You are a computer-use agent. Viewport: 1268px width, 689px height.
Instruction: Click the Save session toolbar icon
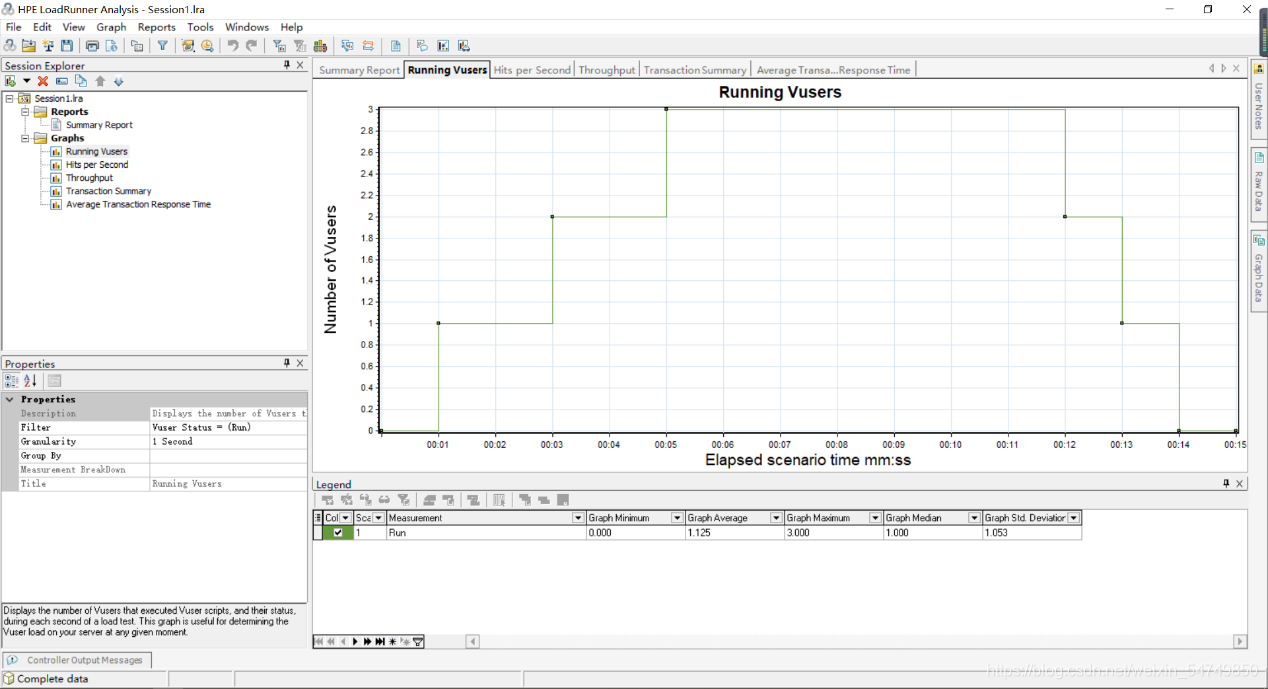(x=67, y=46)
